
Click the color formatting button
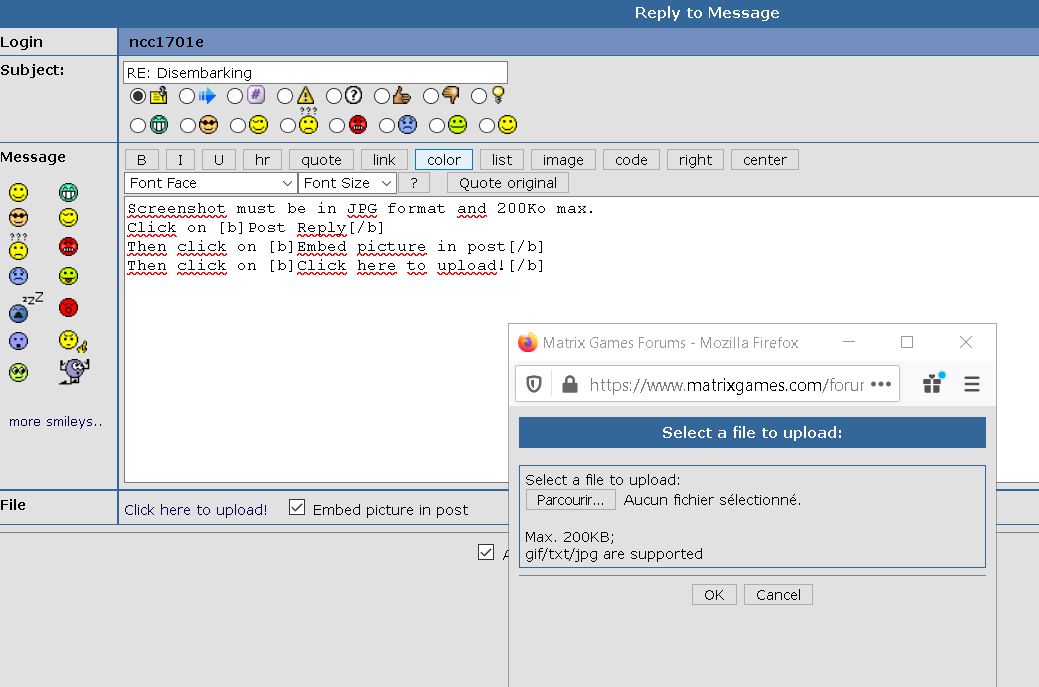tap(444, 160)
